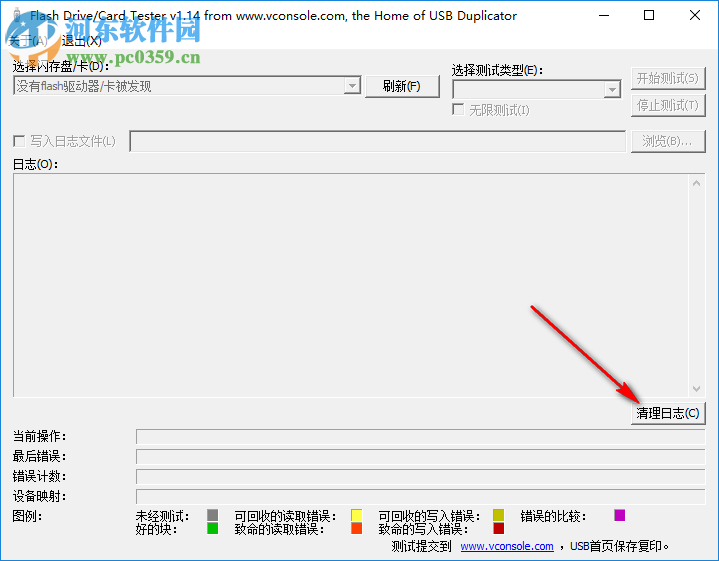Click the 日志(O) label
The width and height of the screenshot is (719, 561).
pyautogui.click(x=35, y=164)
